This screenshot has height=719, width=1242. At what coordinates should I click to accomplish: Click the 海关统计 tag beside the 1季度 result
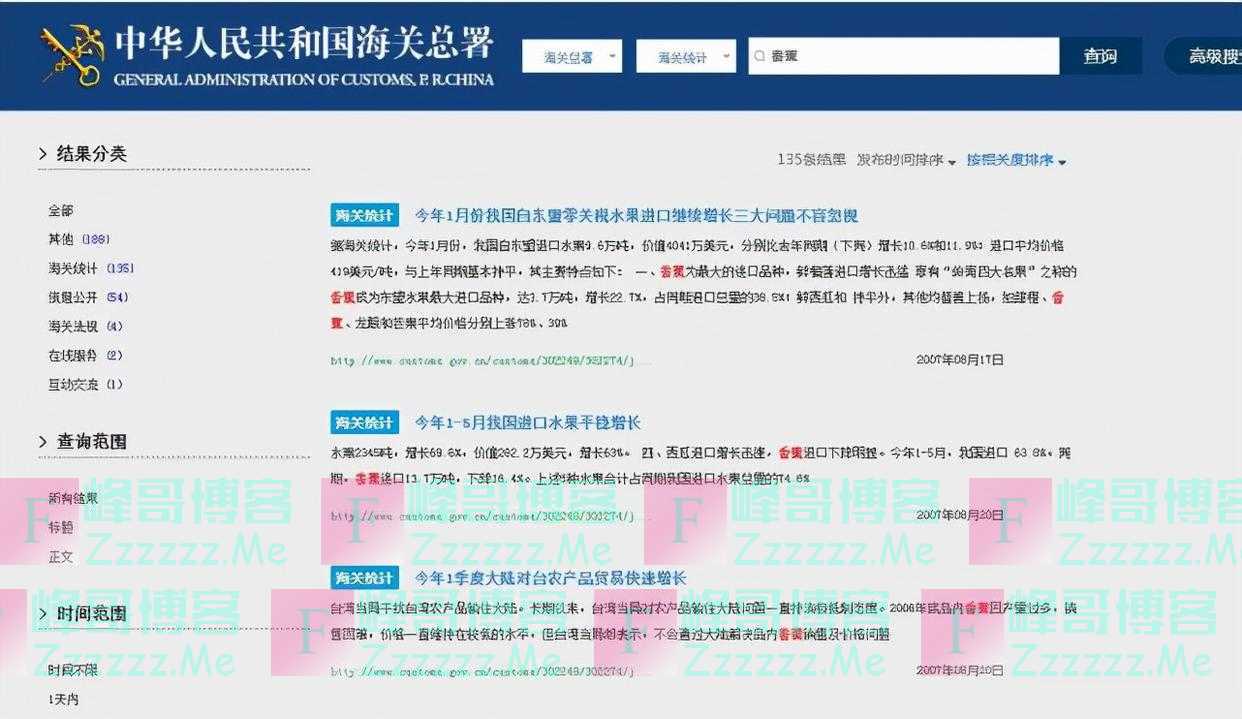(x=364, y=578)
